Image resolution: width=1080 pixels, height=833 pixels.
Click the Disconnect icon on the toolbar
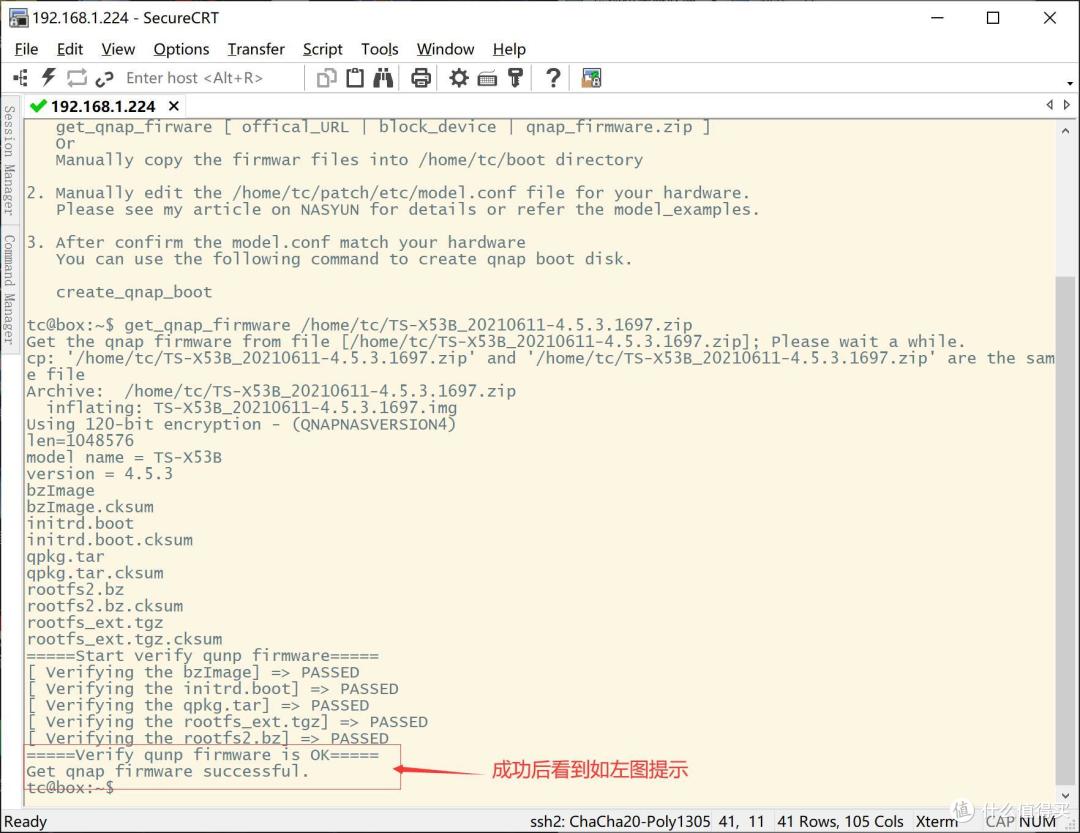(x=104, y=78)
